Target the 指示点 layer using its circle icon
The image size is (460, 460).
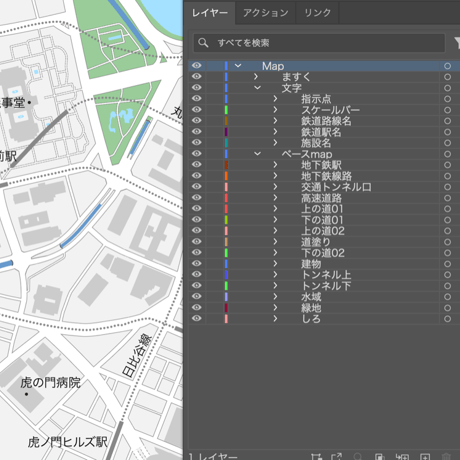point(447,99)
